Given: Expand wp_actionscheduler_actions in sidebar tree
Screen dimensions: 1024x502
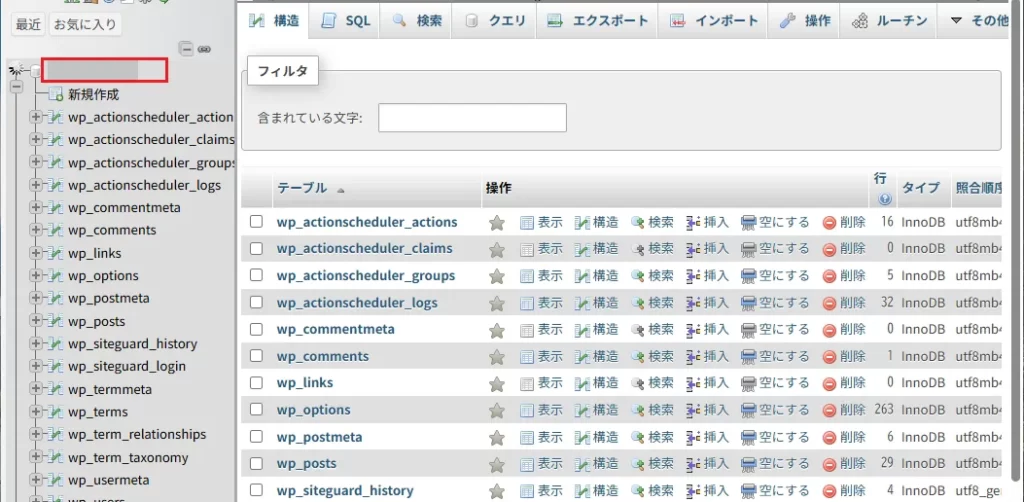Looking at the screenshot, I should click(36, 118).
